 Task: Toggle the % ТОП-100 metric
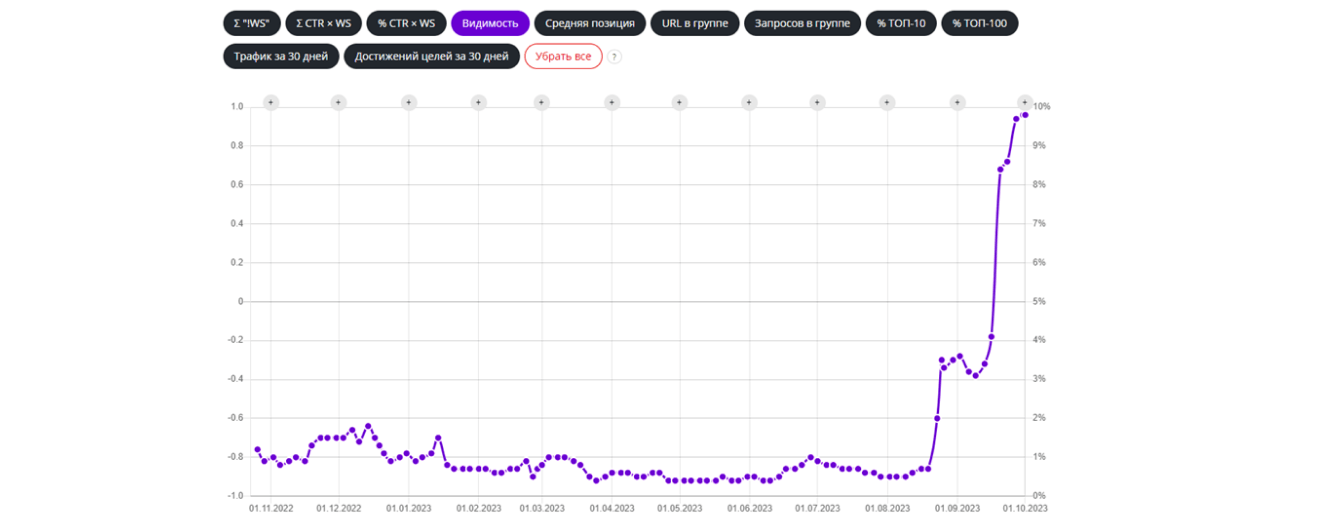pyautogui.click(x=980, y=23)
